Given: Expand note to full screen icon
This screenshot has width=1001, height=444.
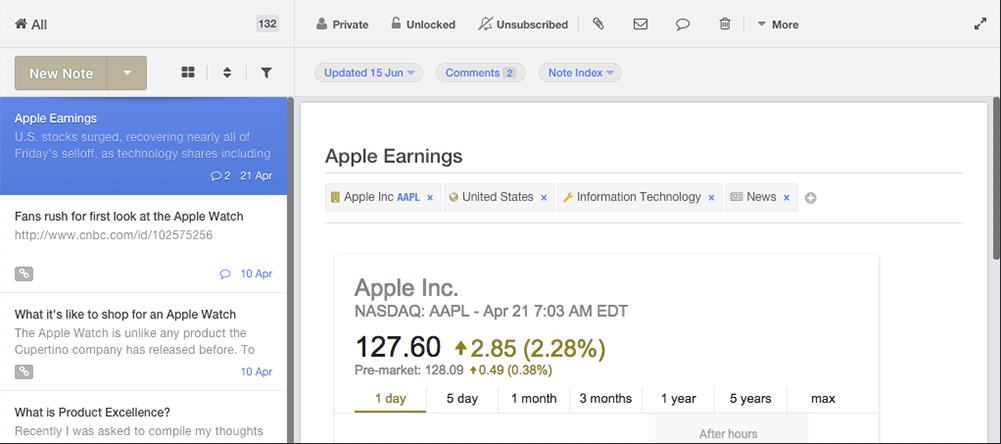Looking at the screenshot, I should pyautogui.click(x=981, y=24).
